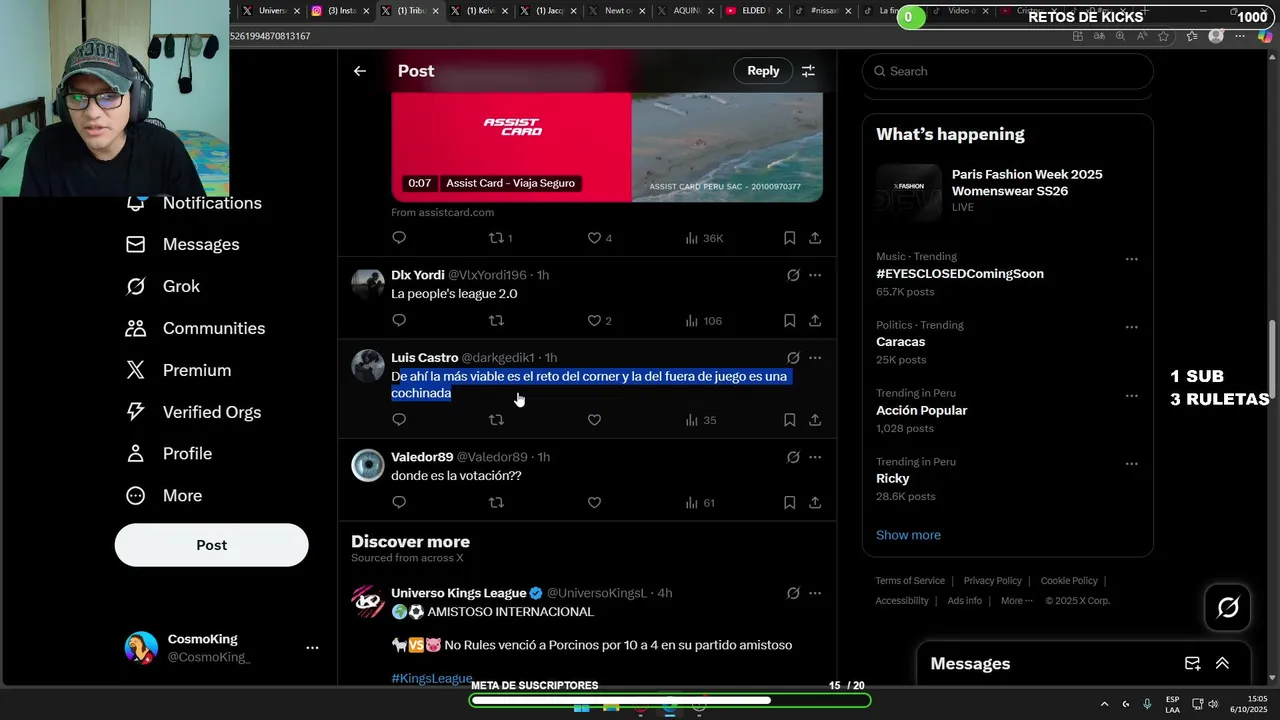Like Valedor89's comment
This screenshot has height=720, width=1280.
point(594,503)
